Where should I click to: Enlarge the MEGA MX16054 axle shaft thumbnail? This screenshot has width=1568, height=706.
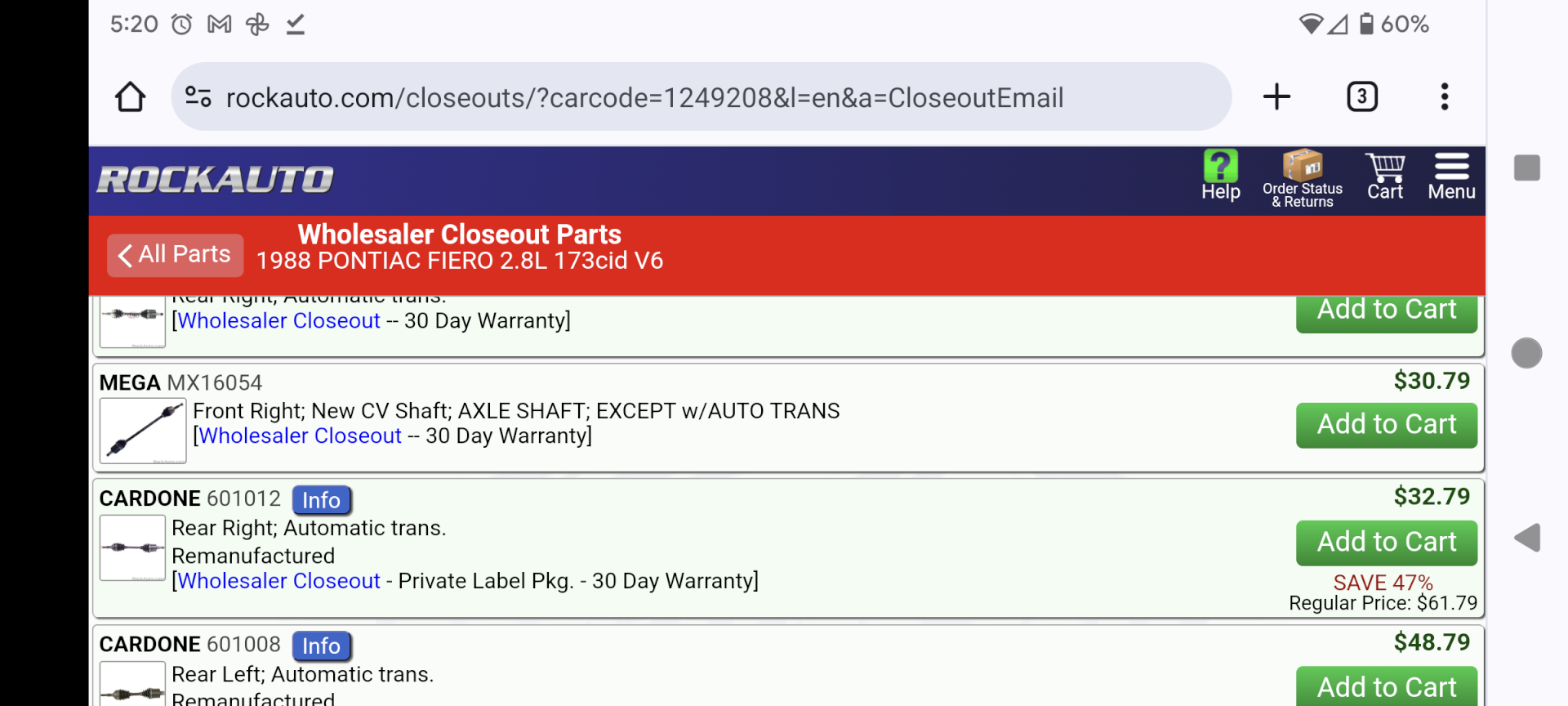pos(143,431)
